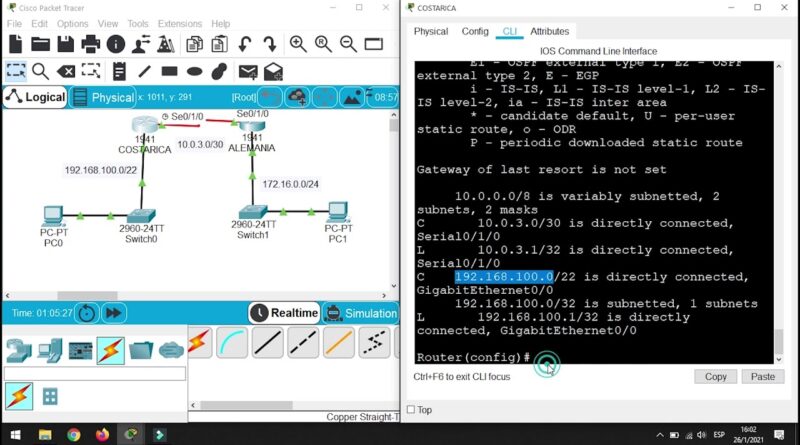Select the End Devices category icon

pos(49,351)
